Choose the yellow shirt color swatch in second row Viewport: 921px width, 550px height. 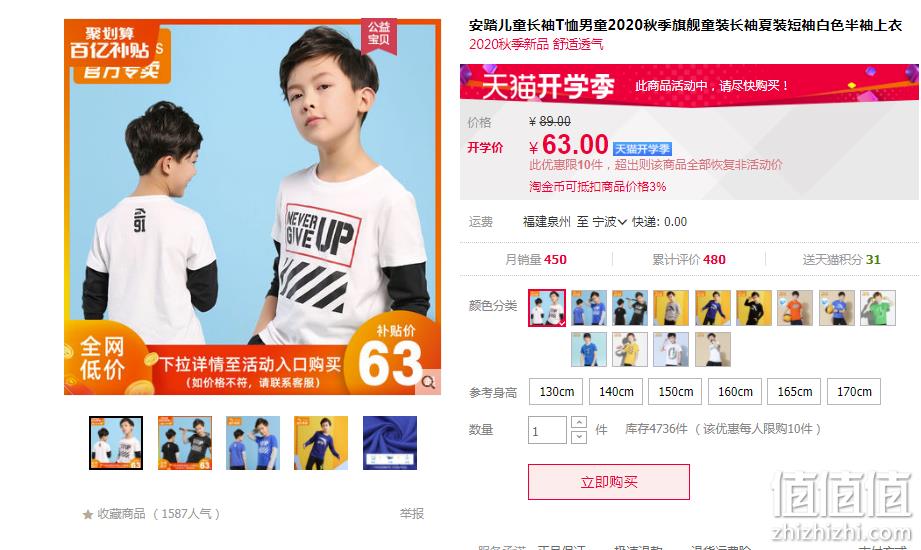[630, 350]
